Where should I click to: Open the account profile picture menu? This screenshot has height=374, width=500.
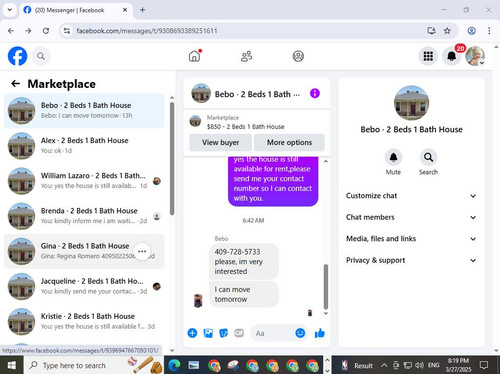click(x=475, y=56)
